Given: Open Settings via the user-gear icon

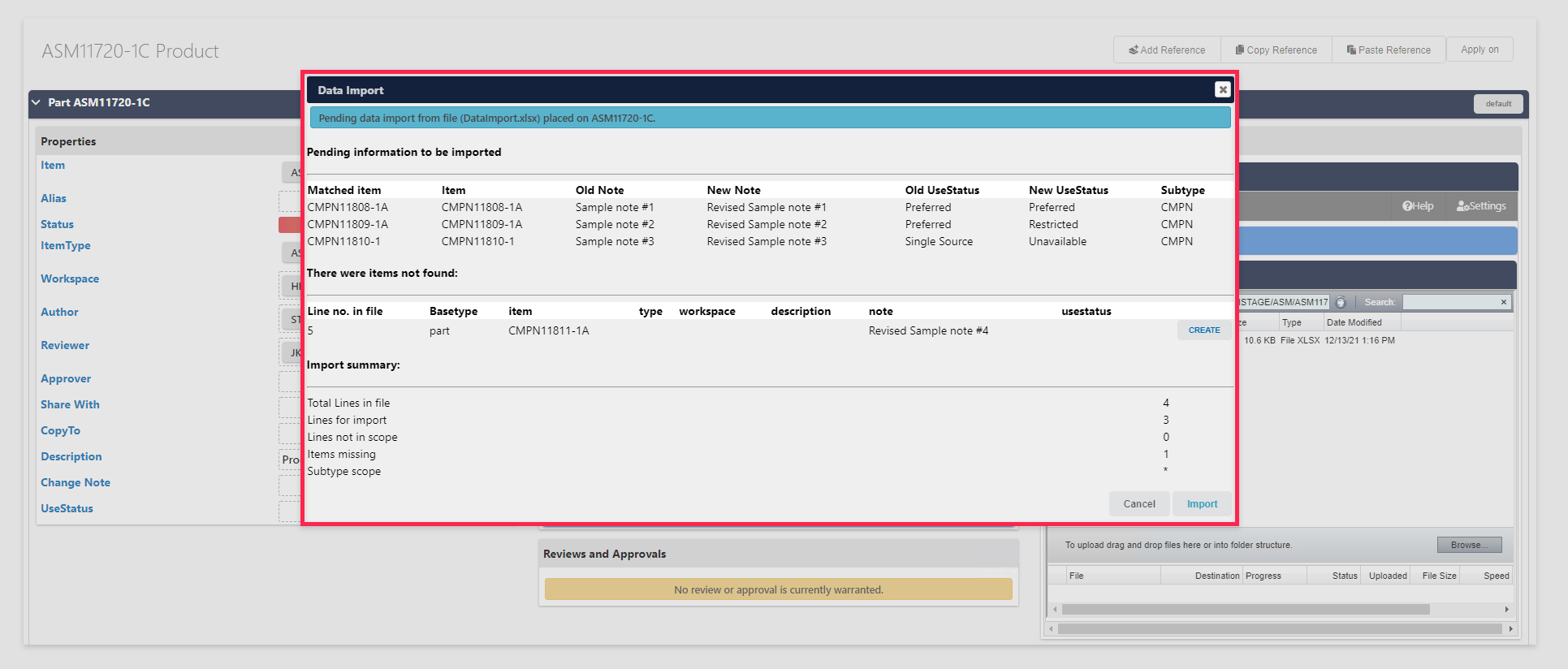Looking at the screenshot, I should coord(1481,206).
